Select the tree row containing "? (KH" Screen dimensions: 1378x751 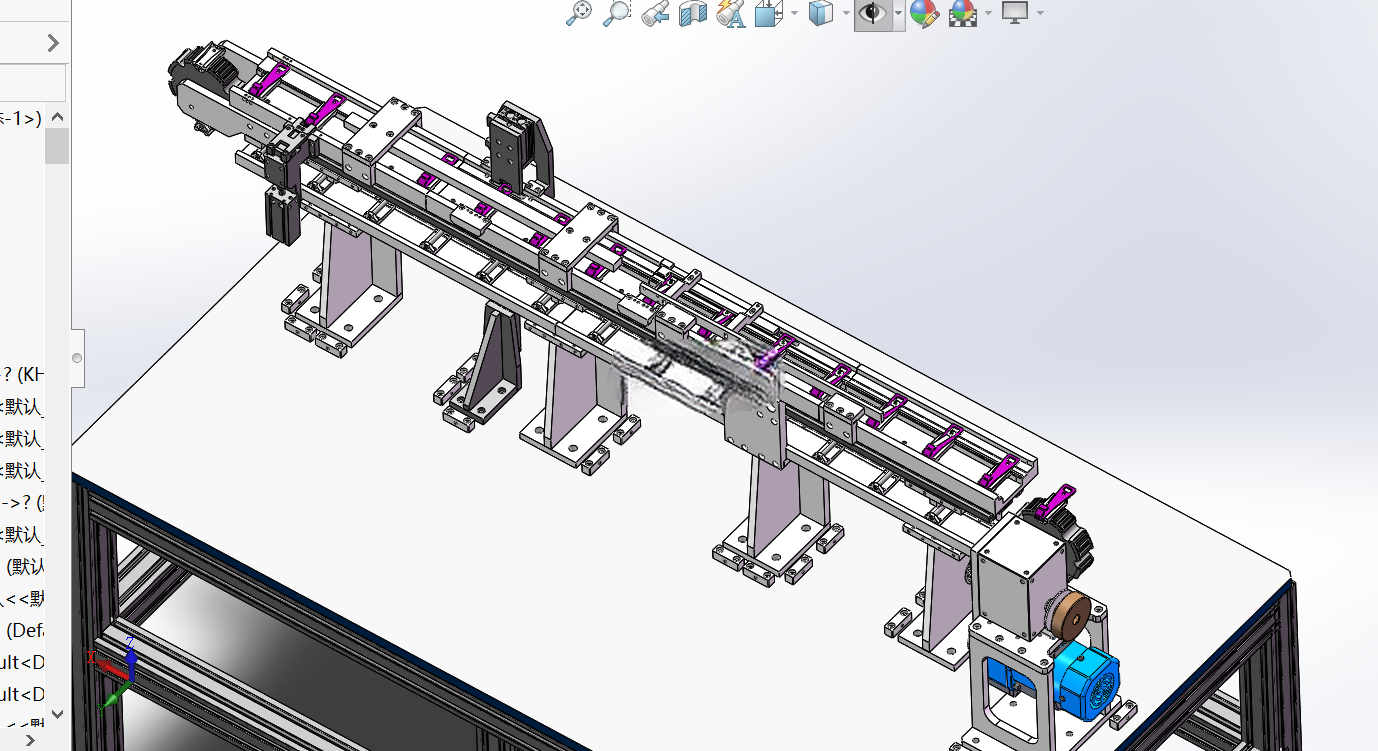(23, 375)
